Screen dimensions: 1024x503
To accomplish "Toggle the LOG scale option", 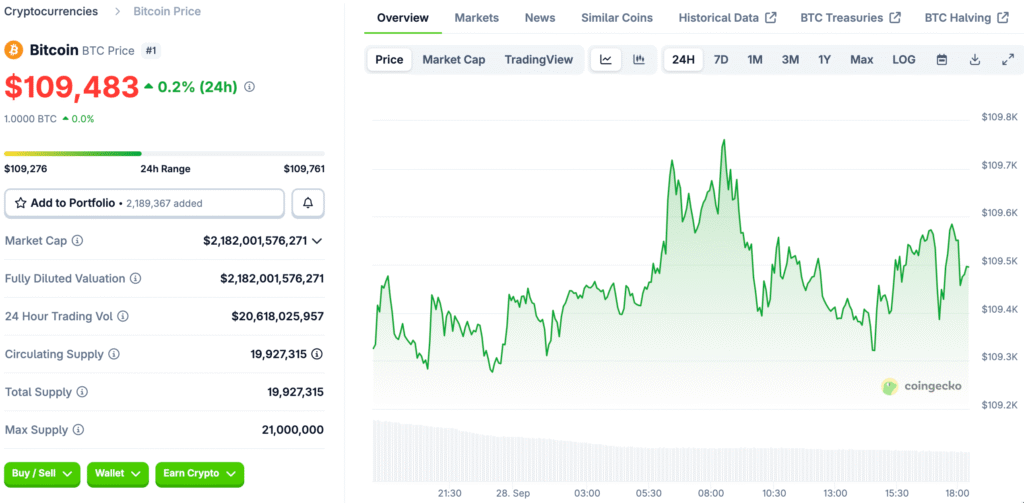I will (x=903, y=60).
